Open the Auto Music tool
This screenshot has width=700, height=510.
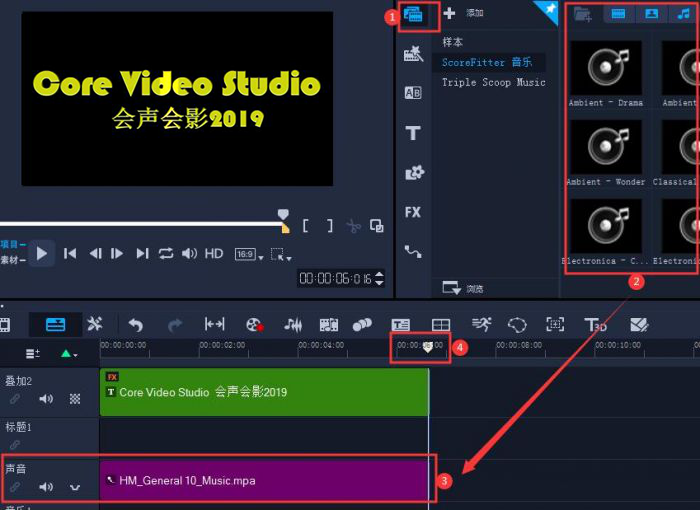point(329,325)
